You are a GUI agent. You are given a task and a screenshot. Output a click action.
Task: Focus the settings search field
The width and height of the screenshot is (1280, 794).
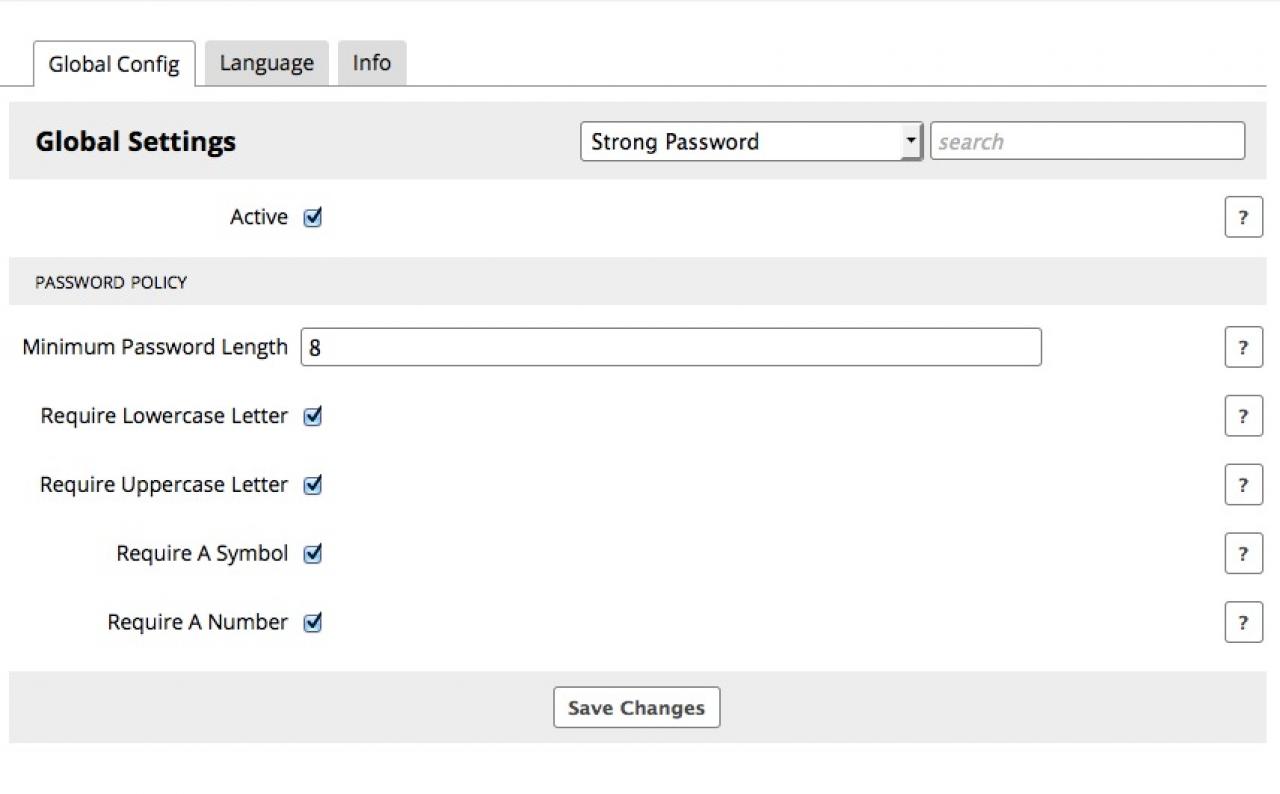click(1087, 142)
